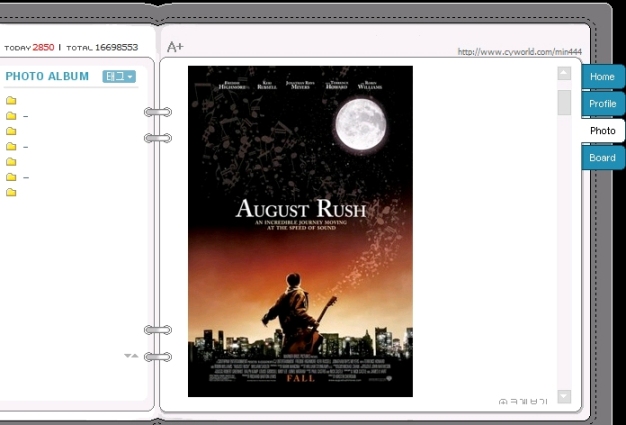The height and width of the screenshot is (425, 626).
Task: Click the August Rush movie poster
Action: pyautogui.click(x=300, y=231)
